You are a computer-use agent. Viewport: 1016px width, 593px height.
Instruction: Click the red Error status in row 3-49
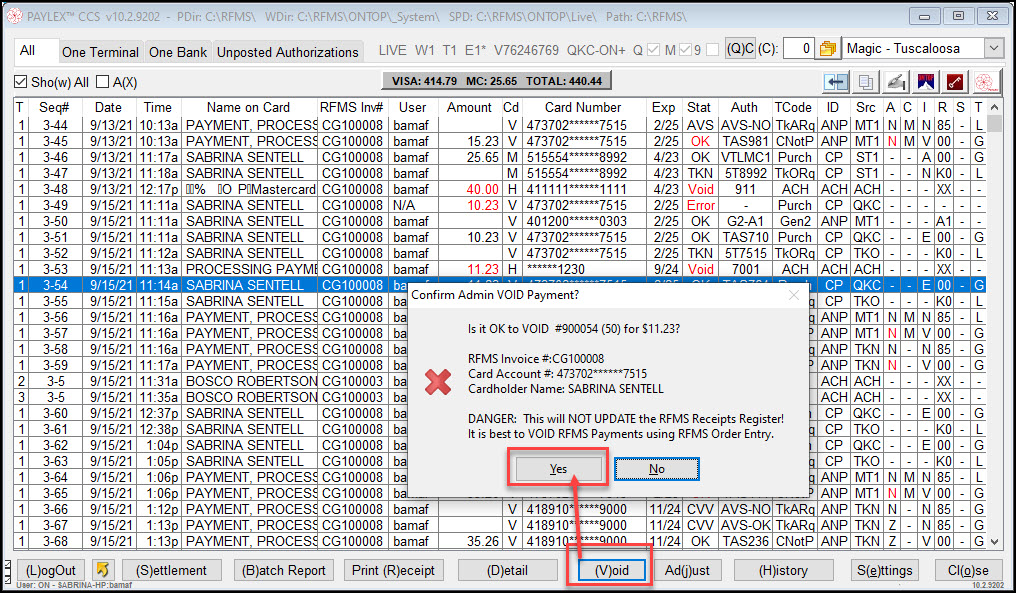pyautogui.click(x=700, y=205)
